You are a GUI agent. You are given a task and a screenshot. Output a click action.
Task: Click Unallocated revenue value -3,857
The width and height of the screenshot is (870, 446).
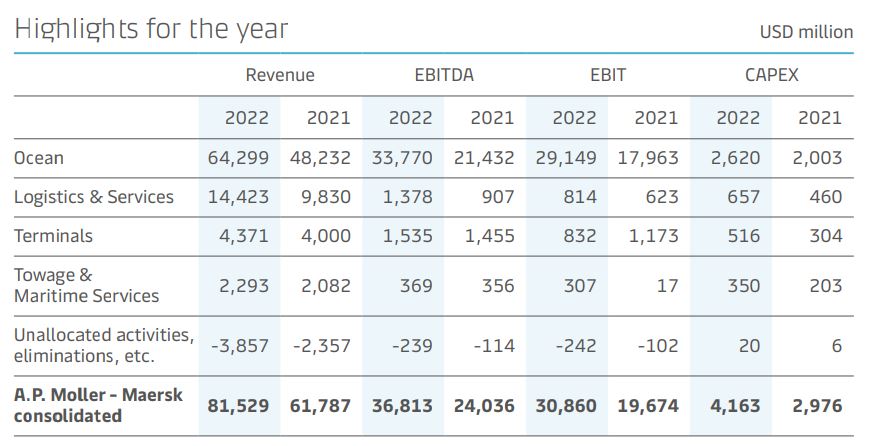(x=240, y=346)
